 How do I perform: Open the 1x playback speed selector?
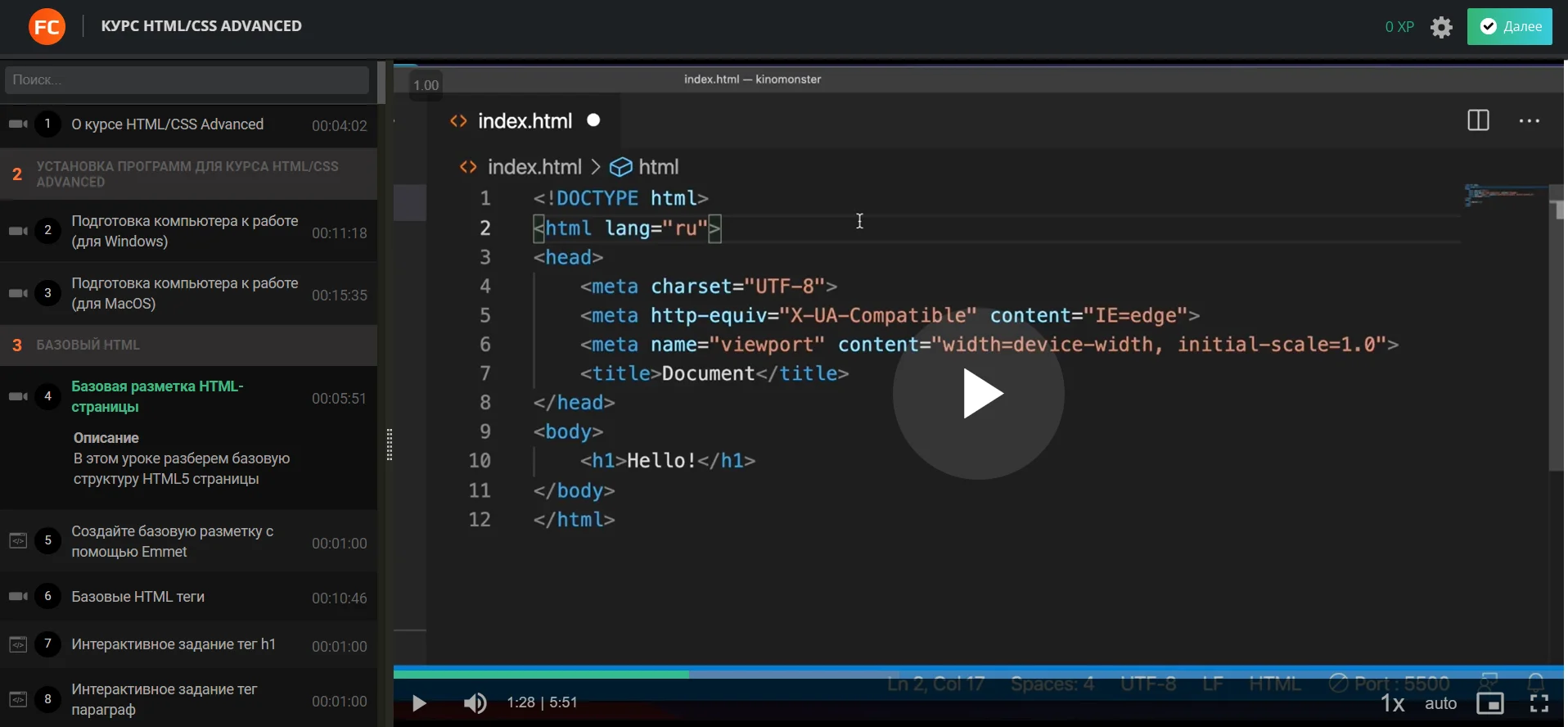coord(1392,703)
